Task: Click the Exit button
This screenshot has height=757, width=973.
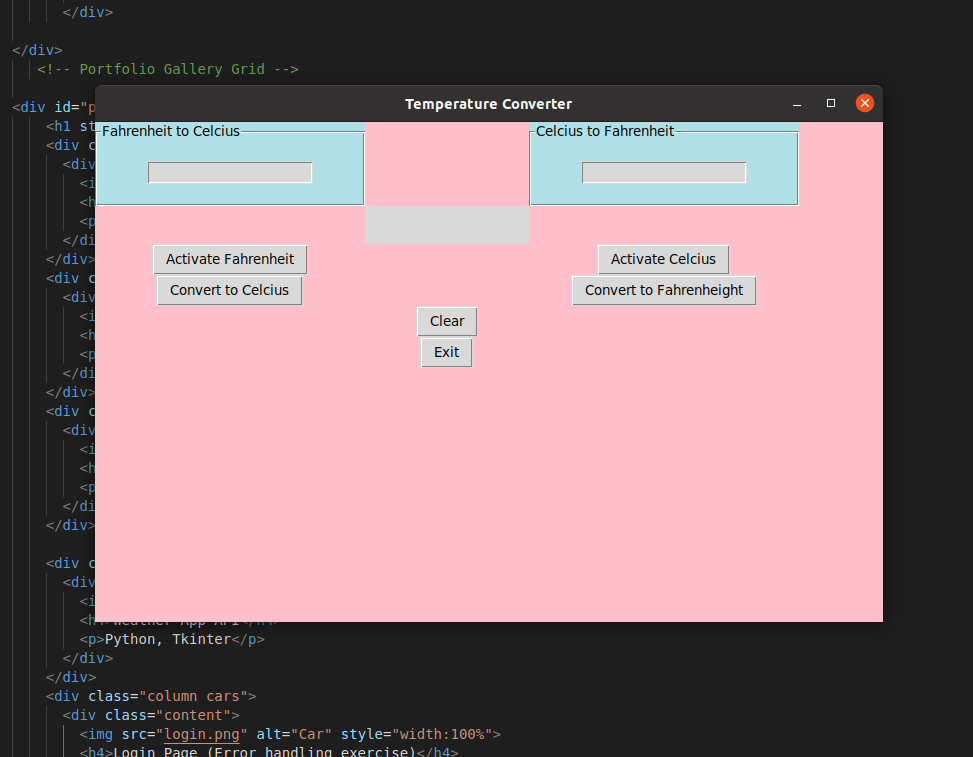Action: (447, 352)
